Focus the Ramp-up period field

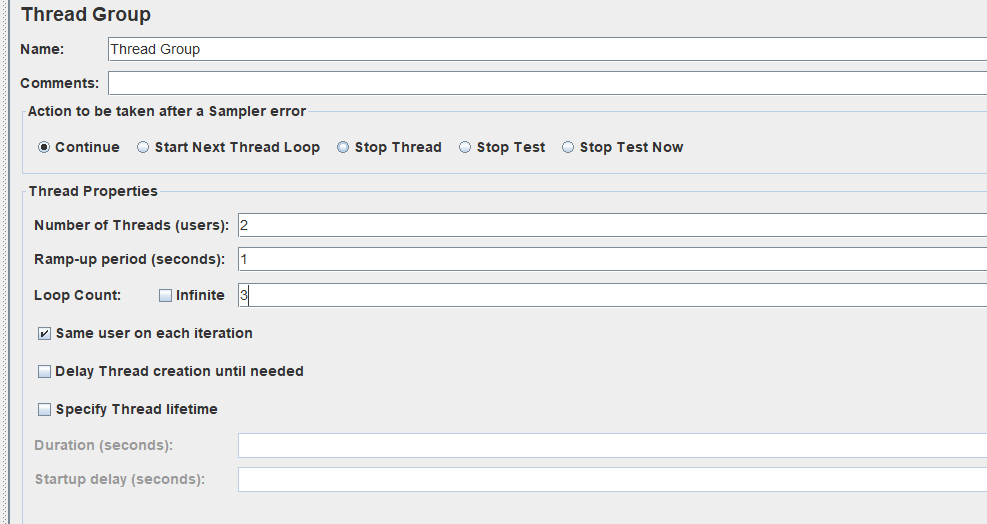click(x=611, y=259)
